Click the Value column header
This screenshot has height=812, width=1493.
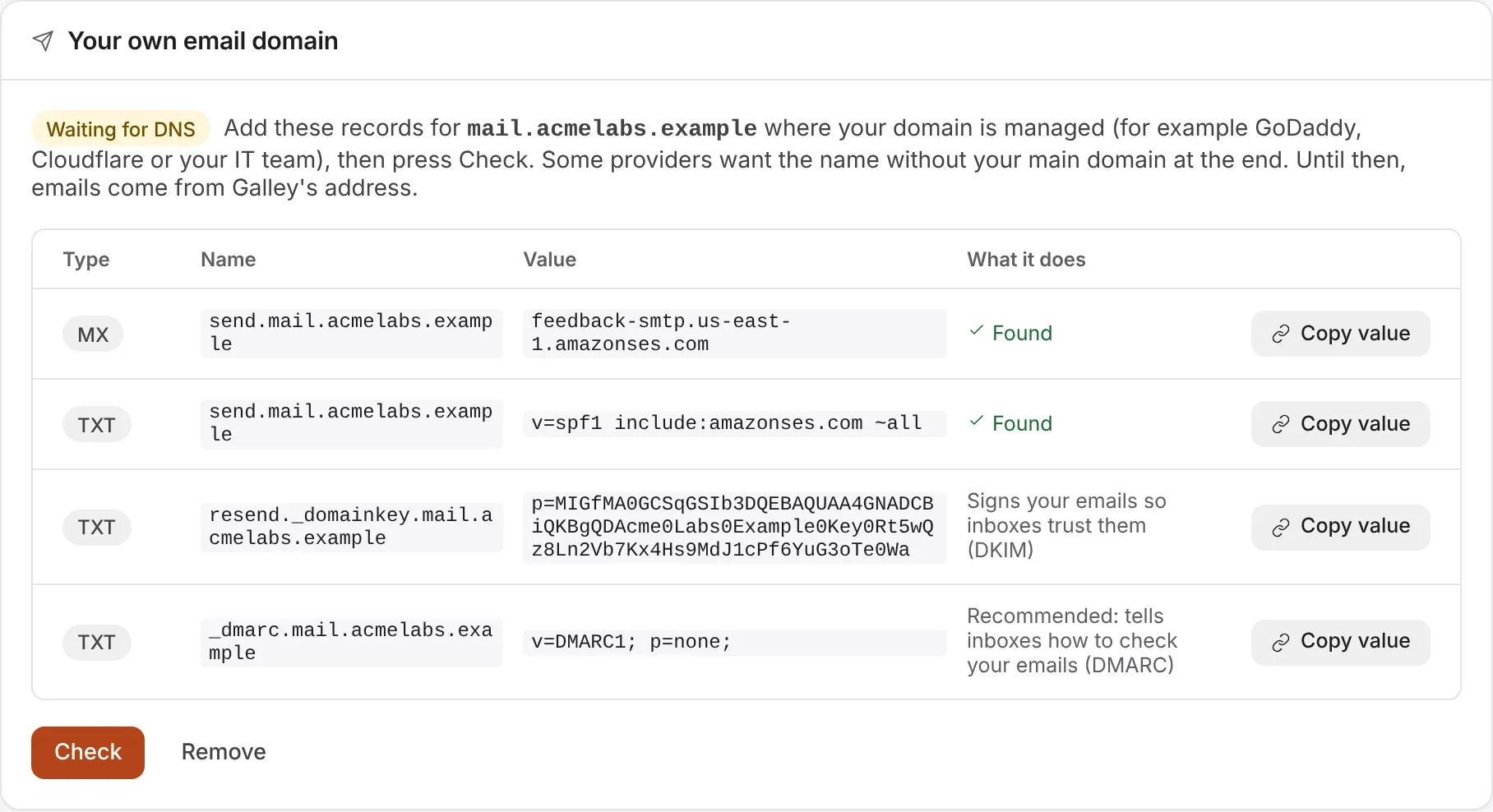point(550,260)
